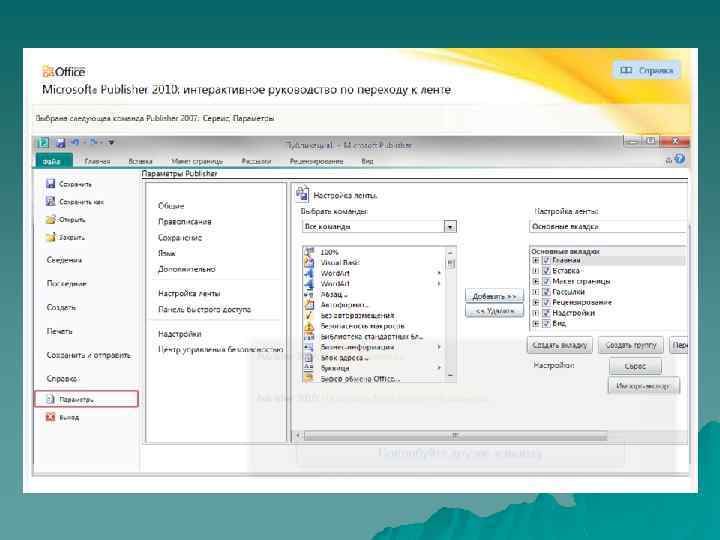Open the Основные вкладки combo box
Screen dimensions: 720x540
pyautogui.click(x=607, y=226)
